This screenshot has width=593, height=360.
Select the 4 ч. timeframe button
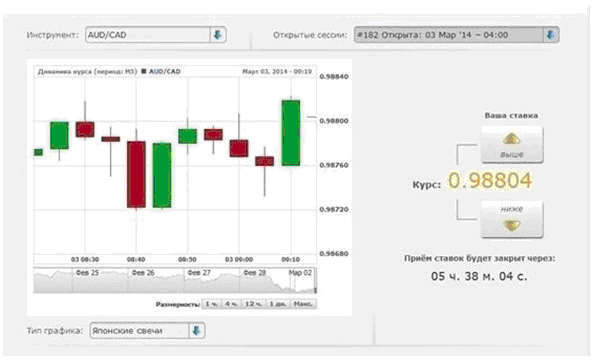tap(231, 304)
